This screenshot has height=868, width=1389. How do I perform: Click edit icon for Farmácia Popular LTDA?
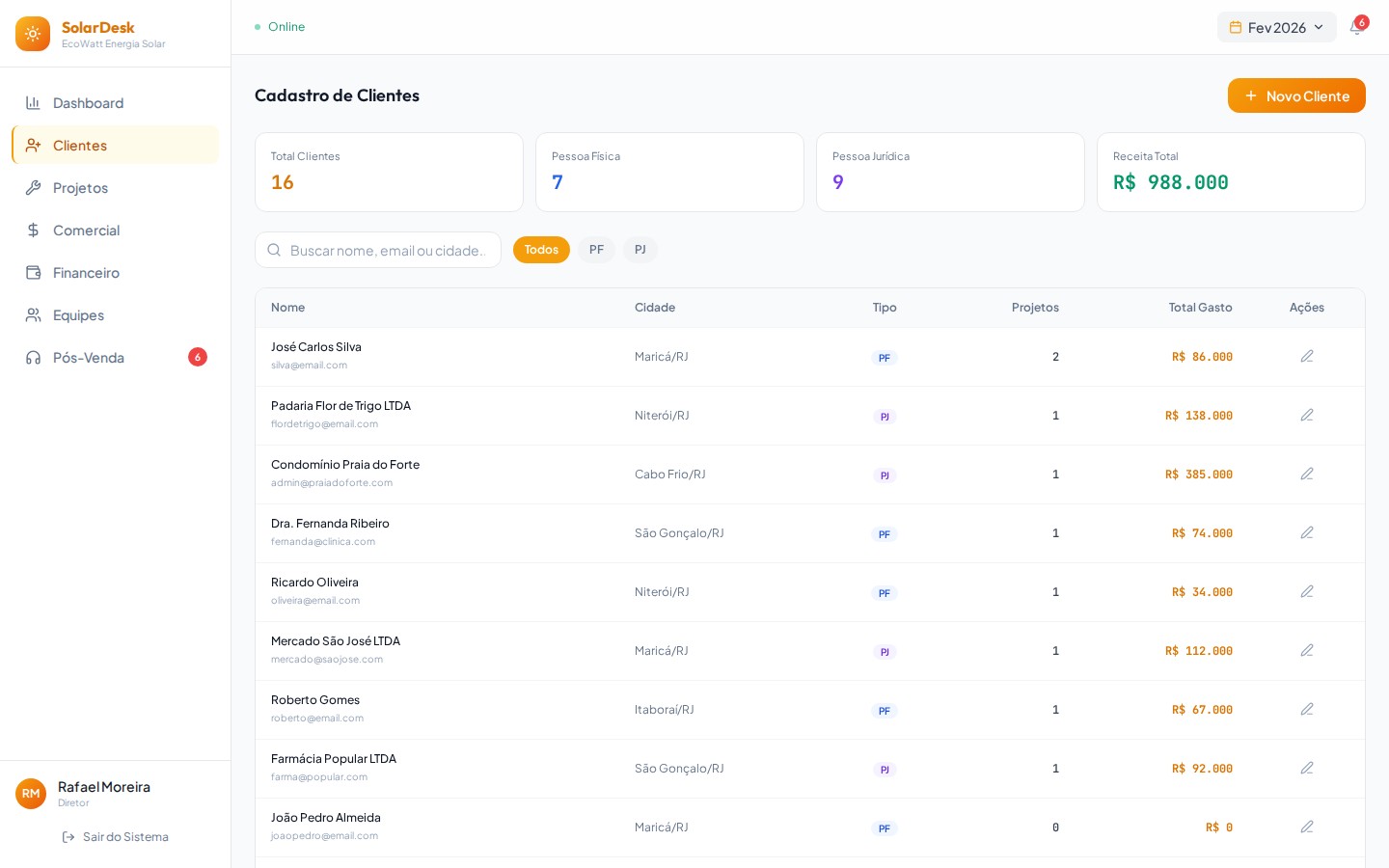pyautogui.click(x=1306, y=769)
